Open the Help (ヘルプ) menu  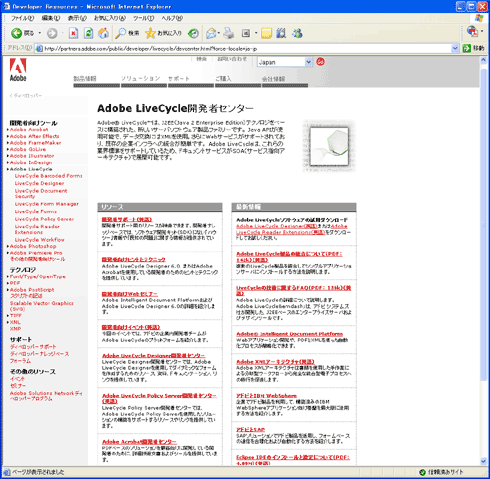[x=172, y=18]
